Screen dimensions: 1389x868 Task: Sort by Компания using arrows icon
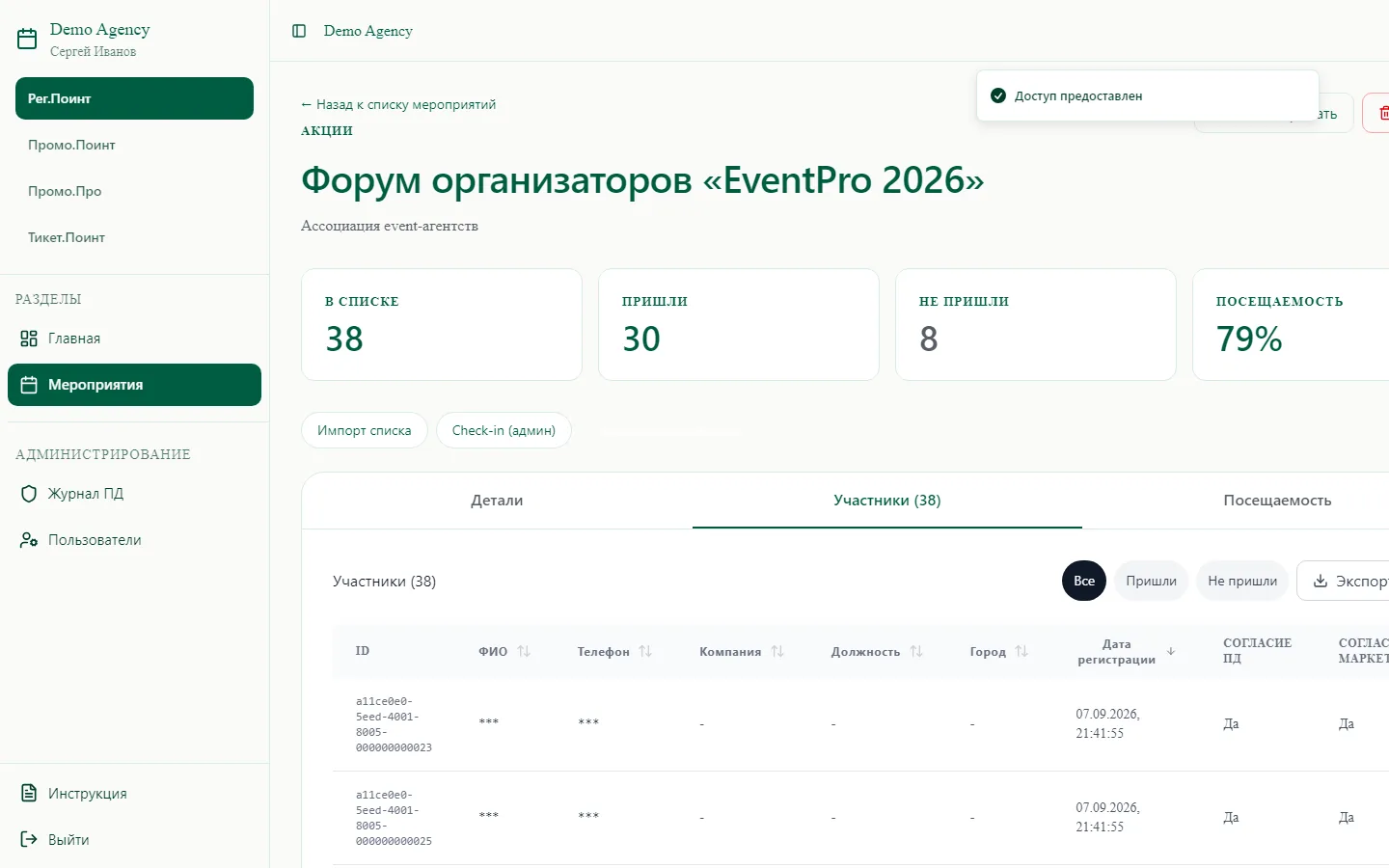777,651
